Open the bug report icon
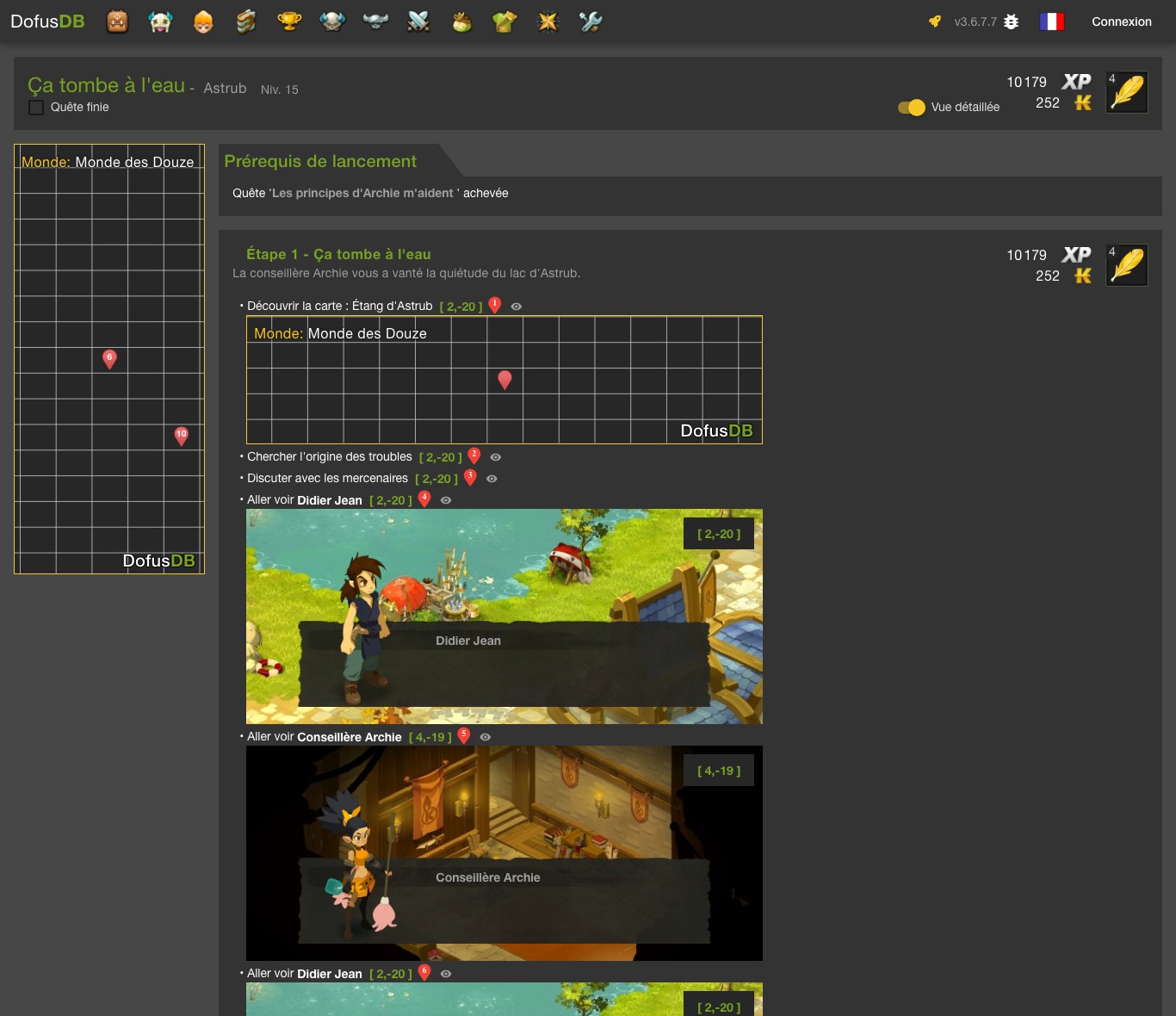This screenshot has width=1176, height=1016. click(x=1012, y=22)
